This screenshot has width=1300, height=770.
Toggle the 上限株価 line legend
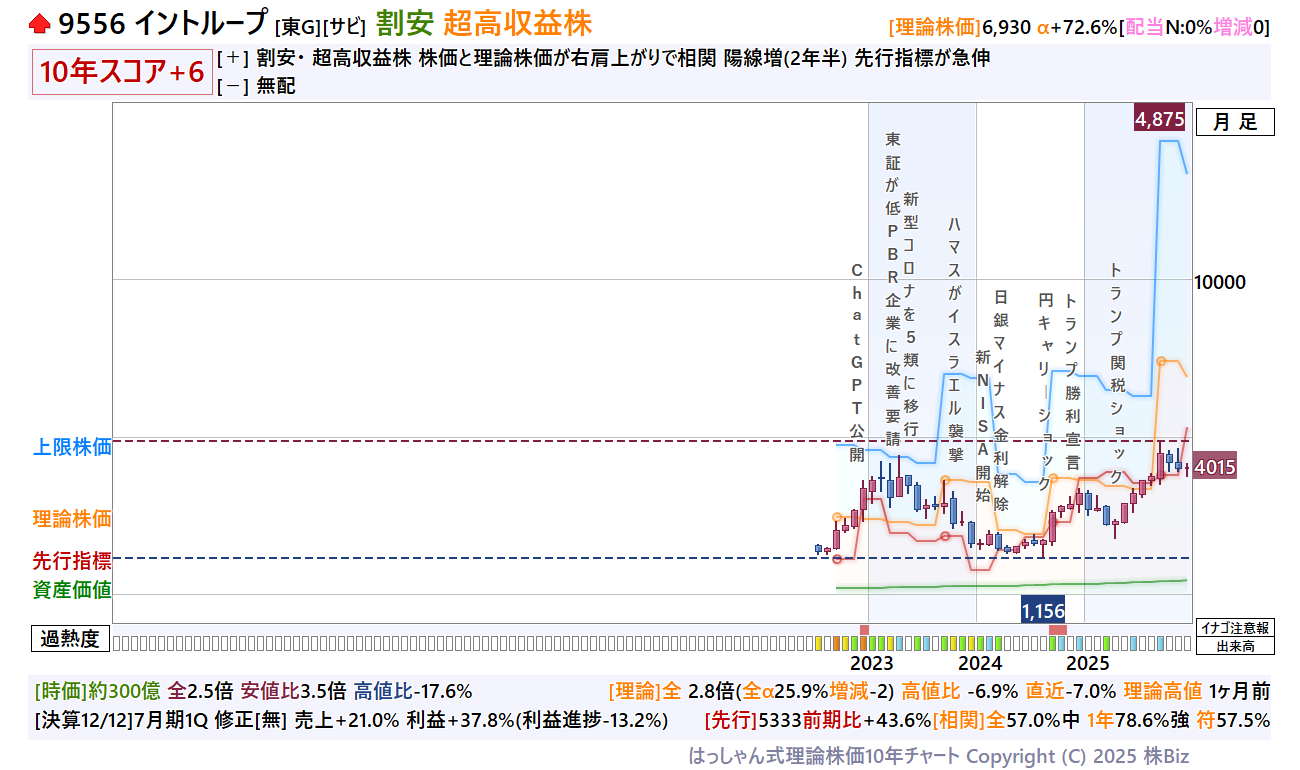[72, 447]
